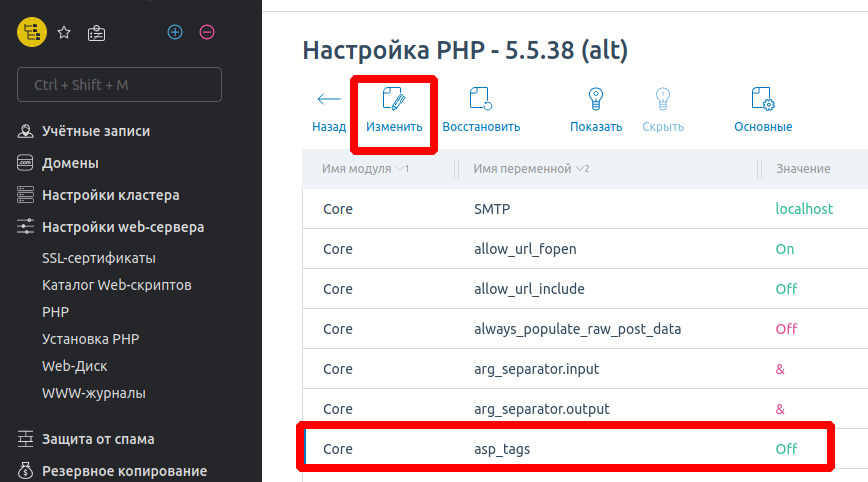This screenshot has width=868, height=482.
Task: Expand Настройки кластера section
Action: click(111, 195)
